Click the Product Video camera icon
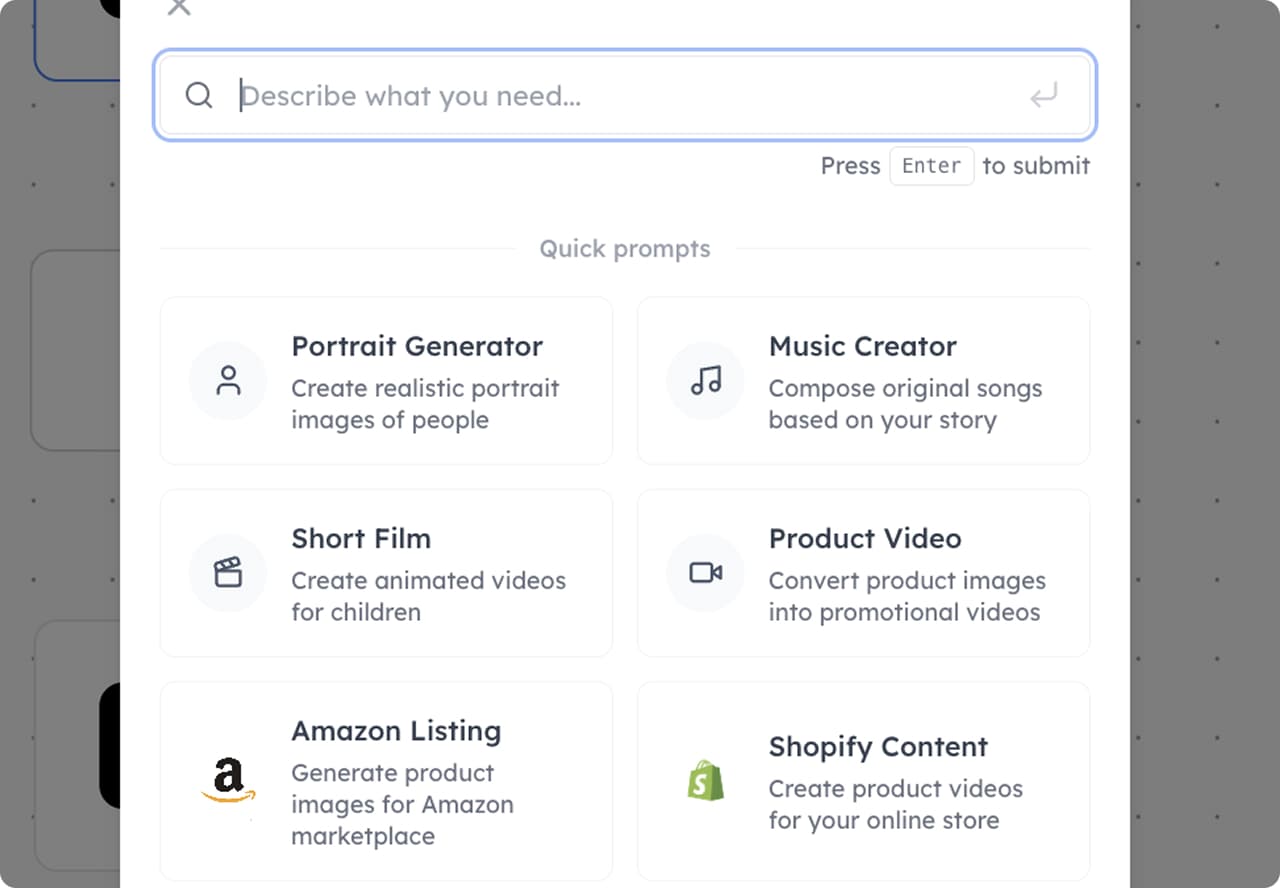The width and height of the screenshot is (1280, 888). point(706,573)
